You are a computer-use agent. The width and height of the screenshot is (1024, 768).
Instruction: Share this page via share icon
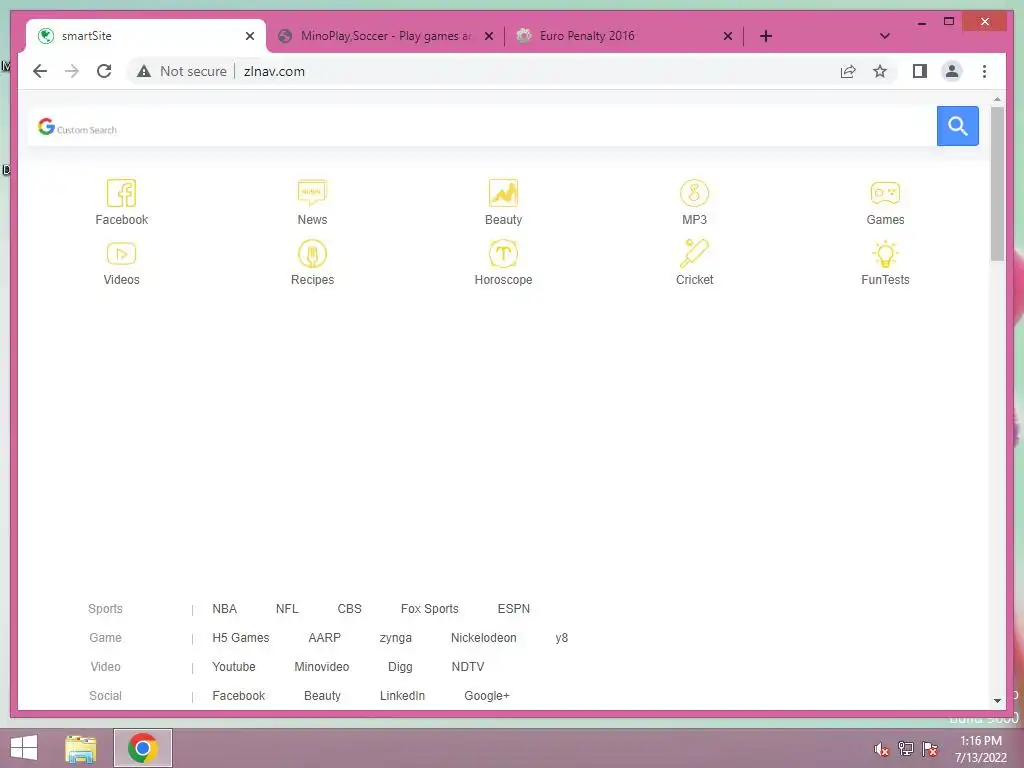click(848, 71)
